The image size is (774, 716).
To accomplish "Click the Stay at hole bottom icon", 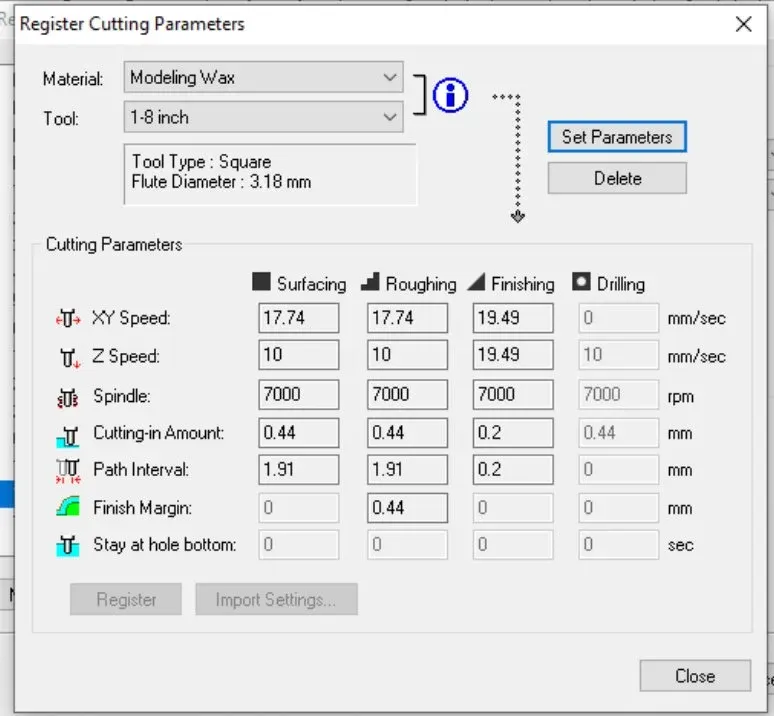I will 68,546.
